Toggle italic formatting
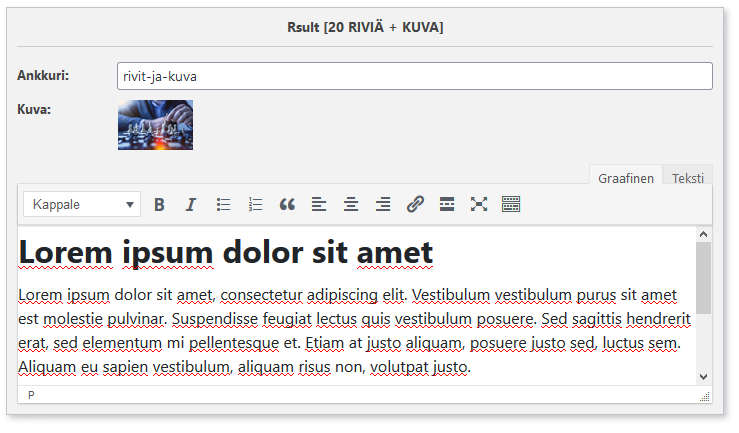This screenshot has height=433, width=739. [x=191, y=204]
